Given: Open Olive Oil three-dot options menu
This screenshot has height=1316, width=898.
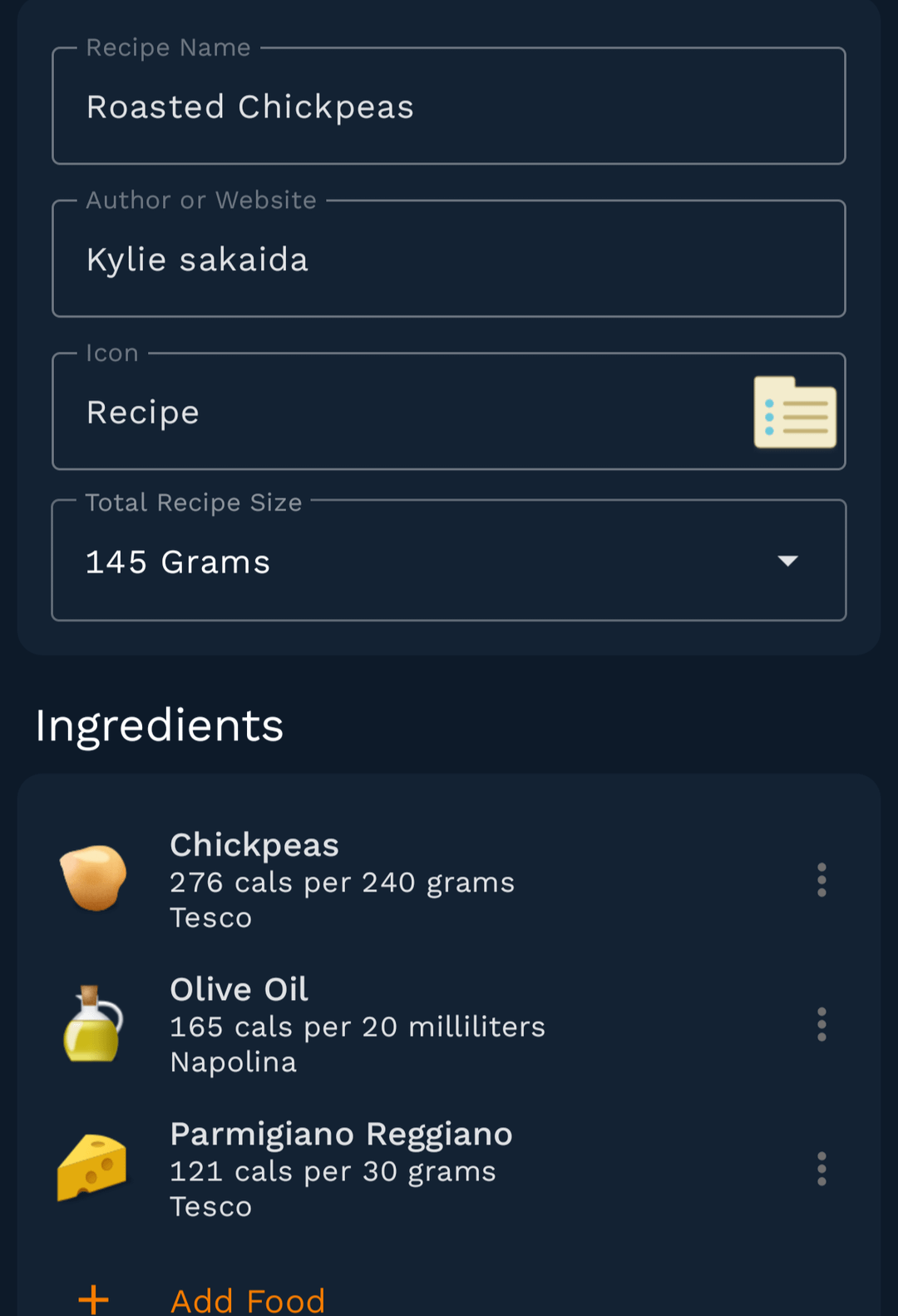Looking at the screenshot, I should point(822,1025).
